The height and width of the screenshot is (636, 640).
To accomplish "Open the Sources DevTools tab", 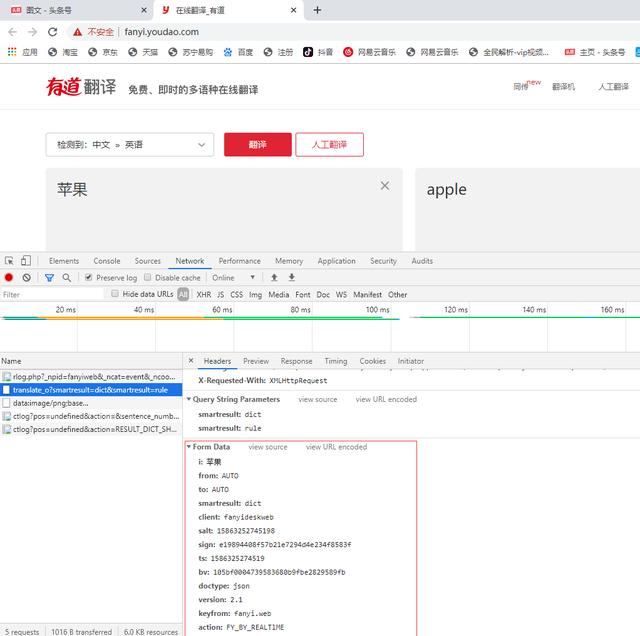I will point(147,261).
